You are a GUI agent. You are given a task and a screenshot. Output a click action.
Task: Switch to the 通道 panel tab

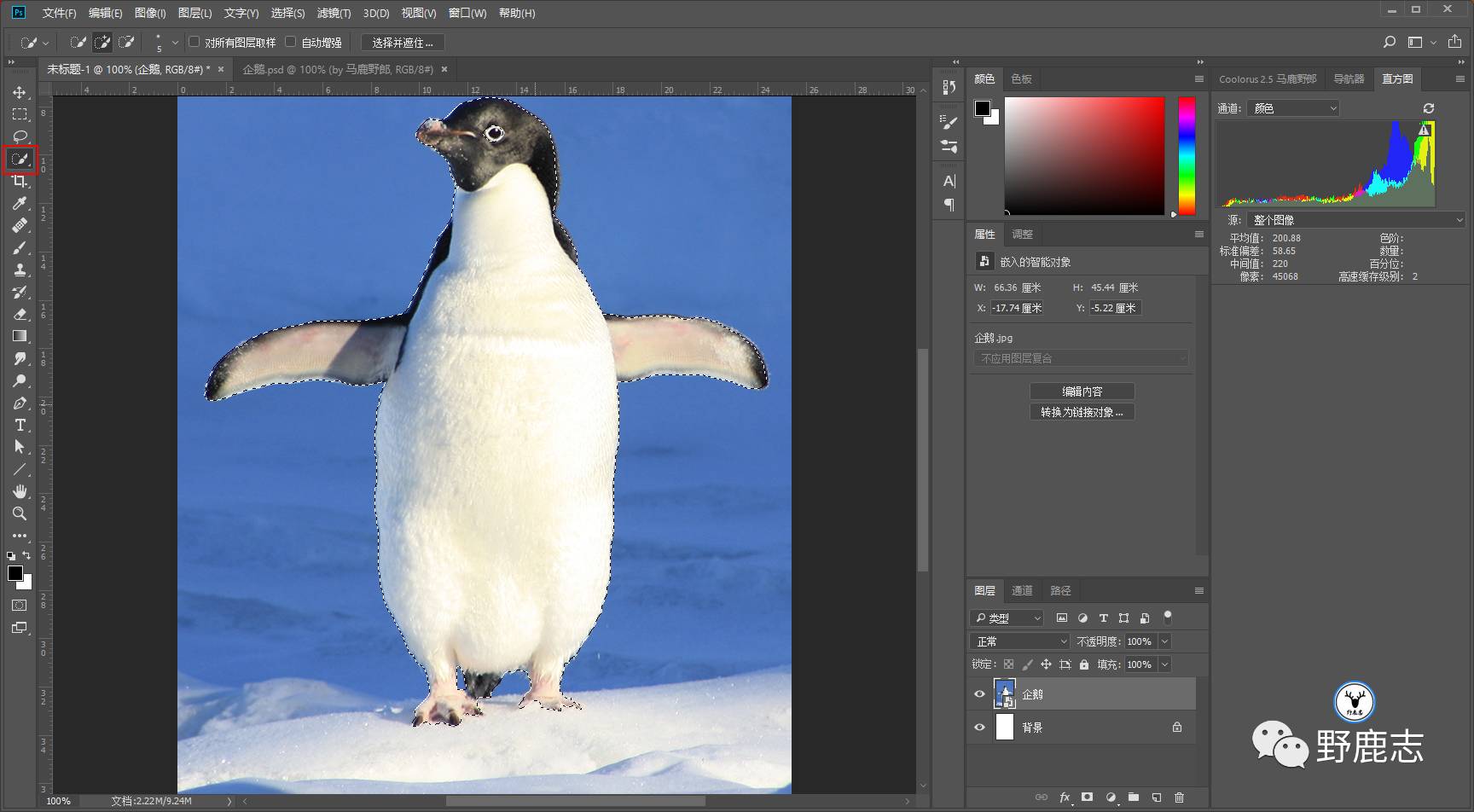click(x=1021, y=590)
